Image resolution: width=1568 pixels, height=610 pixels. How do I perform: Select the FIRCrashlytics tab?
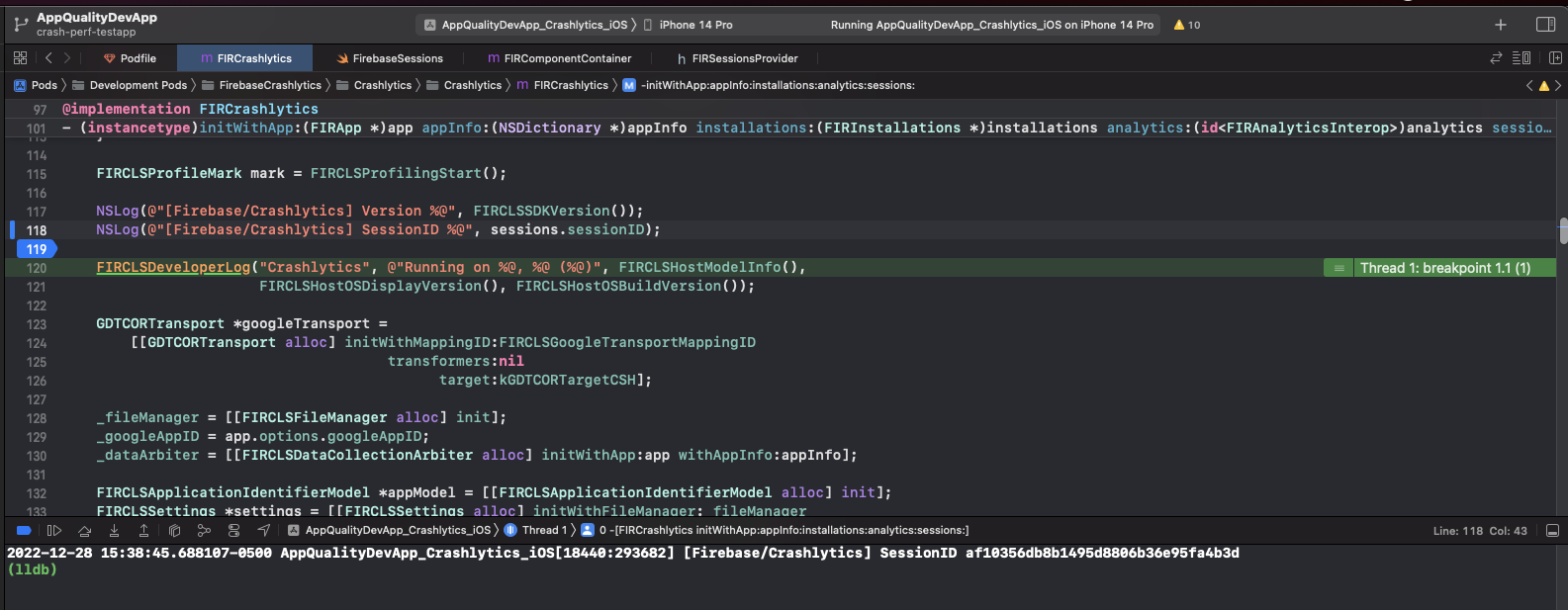tap(245, 58)
